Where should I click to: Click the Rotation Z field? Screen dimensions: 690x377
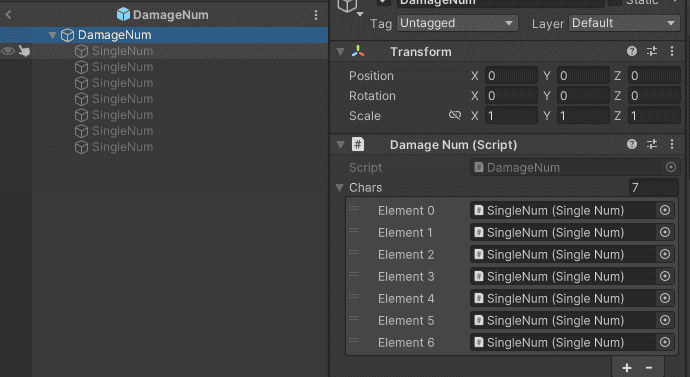pyautogui.click(x=654, y=96)
